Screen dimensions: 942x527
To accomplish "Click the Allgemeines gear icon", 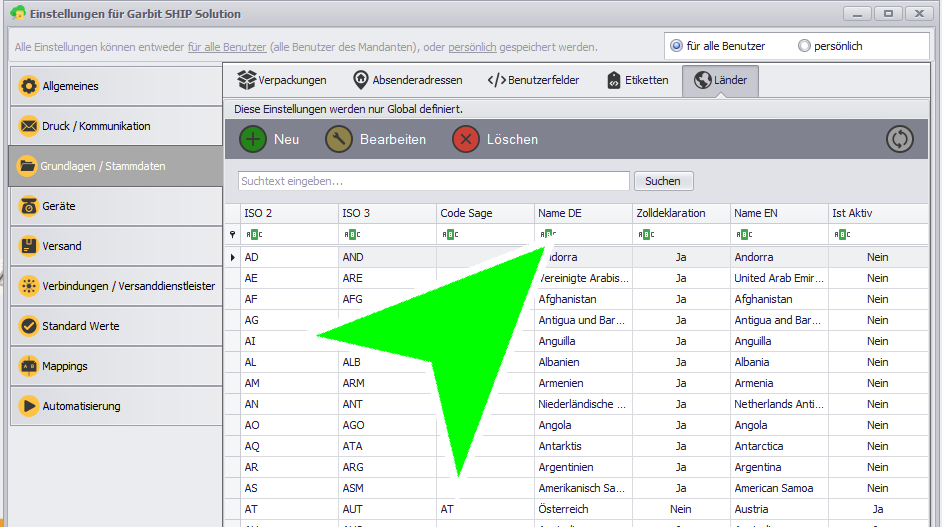I will click(x=28, y=86).
